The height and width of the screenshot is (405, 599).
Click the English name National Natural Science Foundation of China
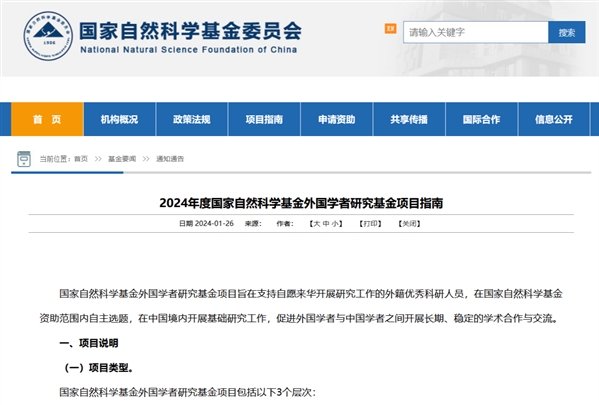coord(189,50)
